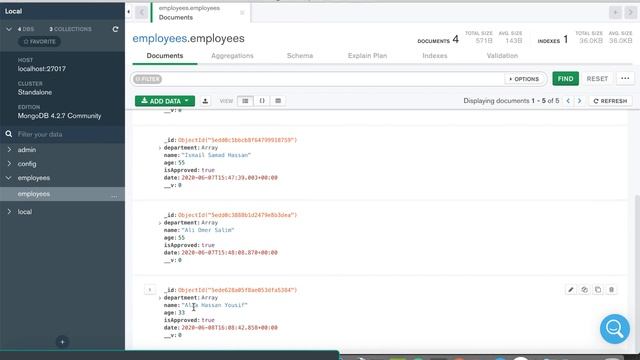Open the config database entry
This screenshot has width=640, height=360.
click(27, 164)
